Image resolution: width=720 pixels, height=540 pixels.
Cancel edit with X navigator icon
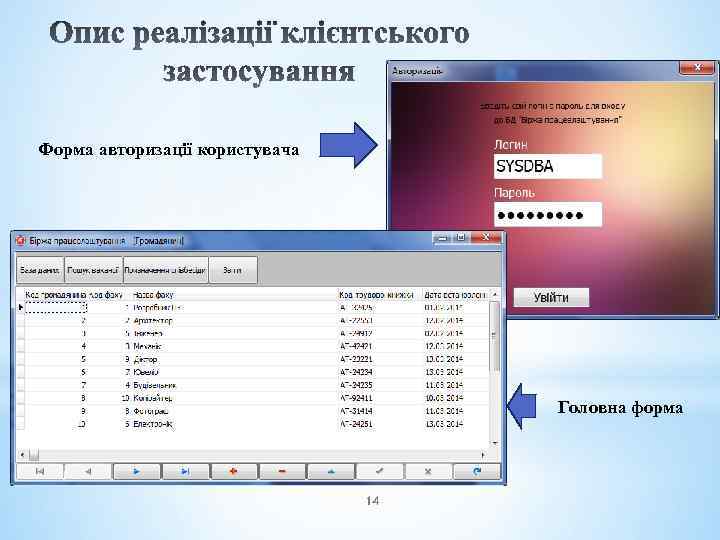tap(428, 471)
